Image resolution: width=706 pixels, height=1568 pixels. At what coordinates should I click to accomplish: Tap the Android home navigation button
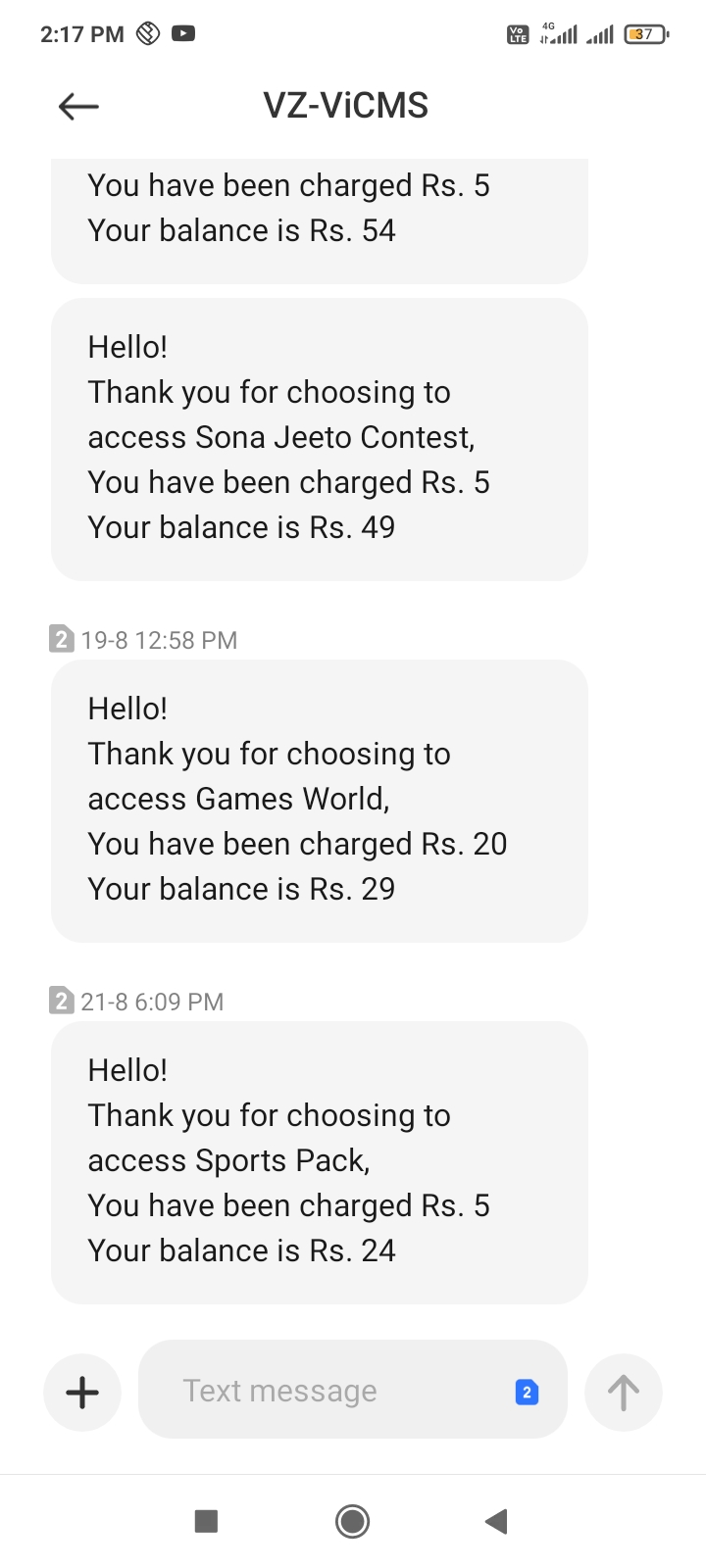pos(352,1521)
